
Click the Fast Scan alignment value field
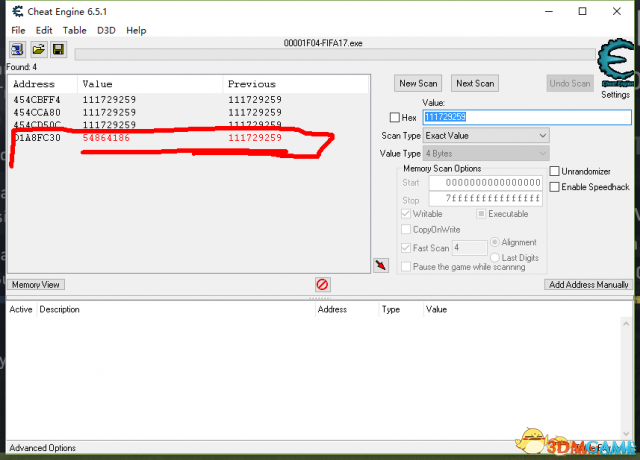pyautogui.click(x=469, y=248)
